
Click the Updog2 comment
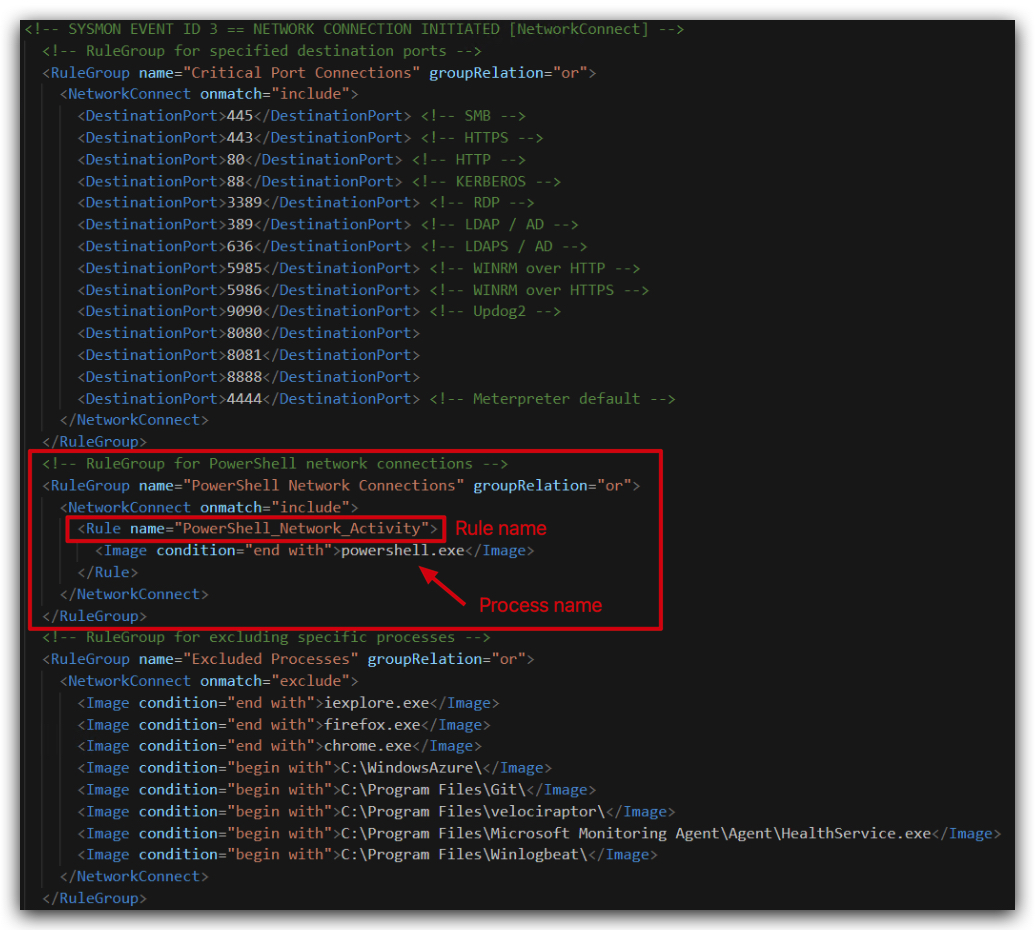pos(495,311)
